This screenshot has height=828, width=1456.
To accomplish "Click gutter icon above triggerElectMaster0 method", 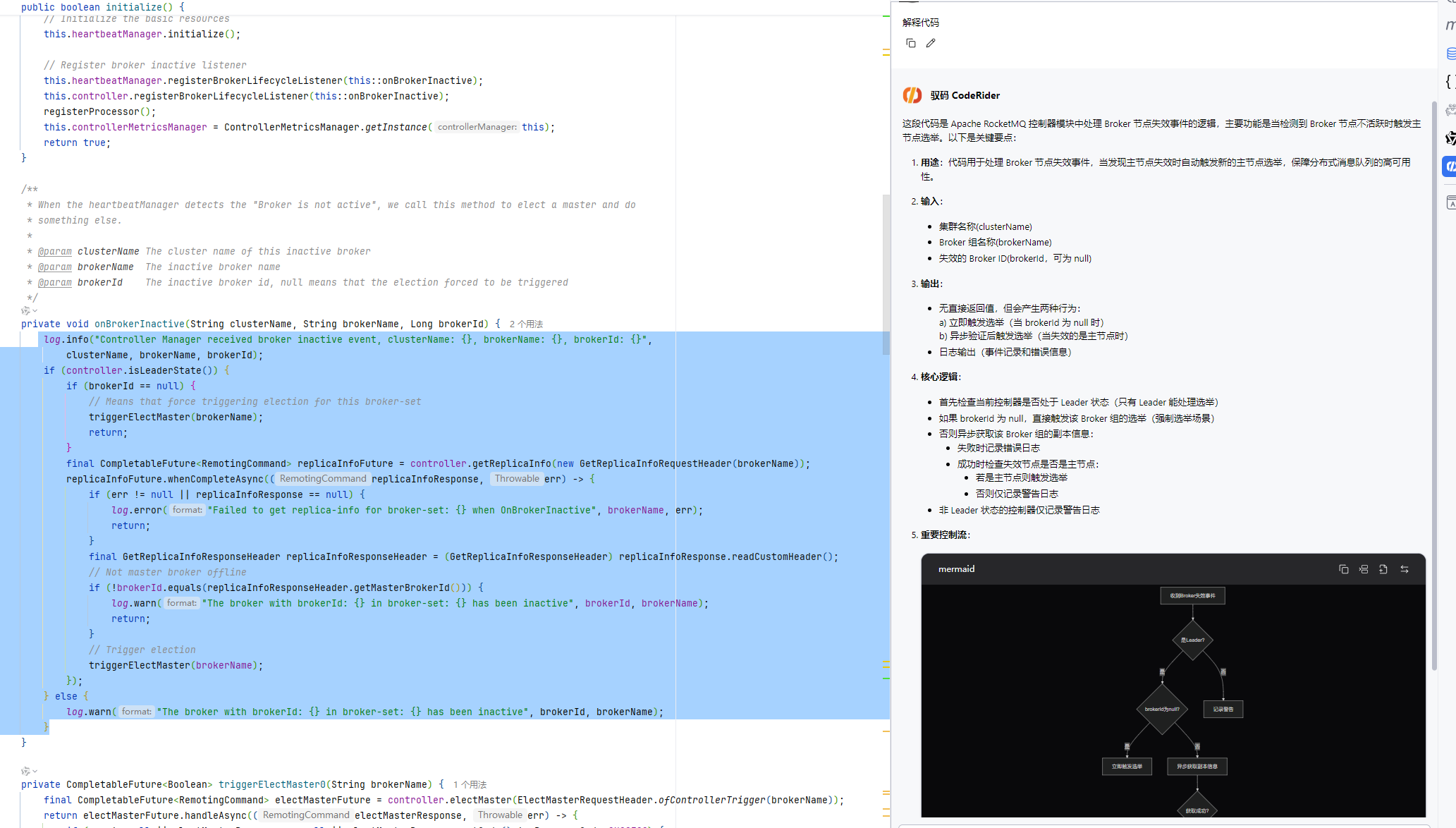I will click(25, 771).
